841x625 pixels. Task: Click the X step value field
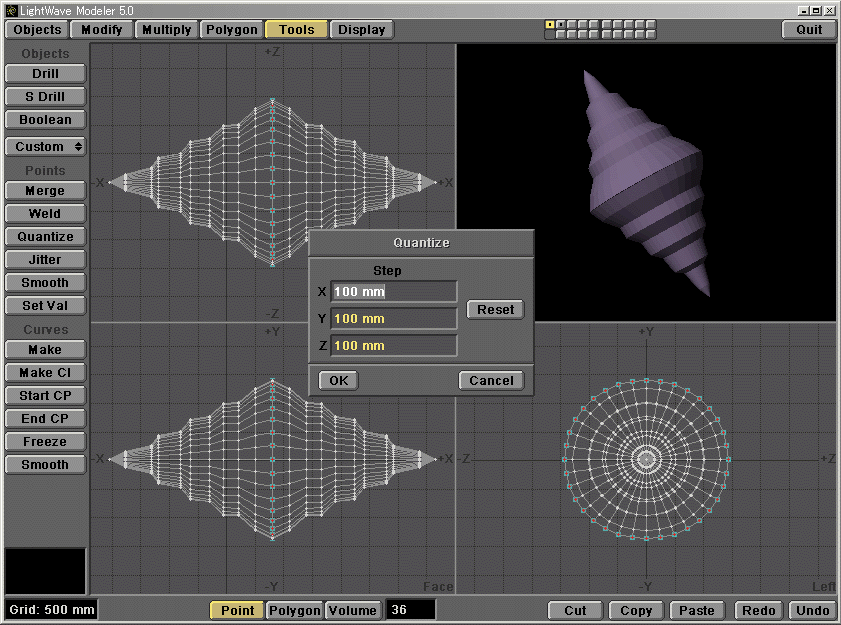click(x=393, y=291)
